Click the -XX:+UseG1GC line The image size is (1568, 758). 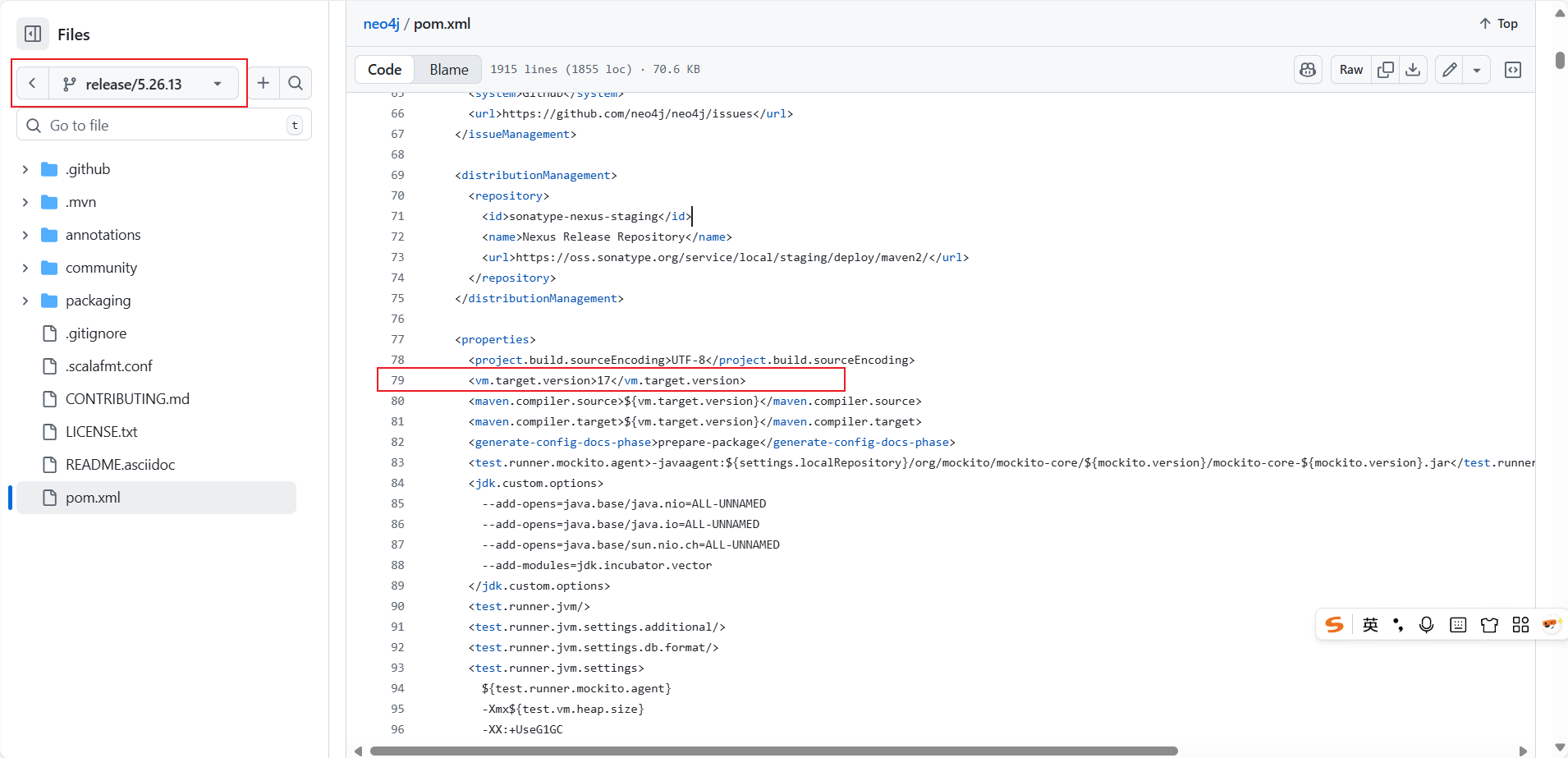tap(522, 729)
